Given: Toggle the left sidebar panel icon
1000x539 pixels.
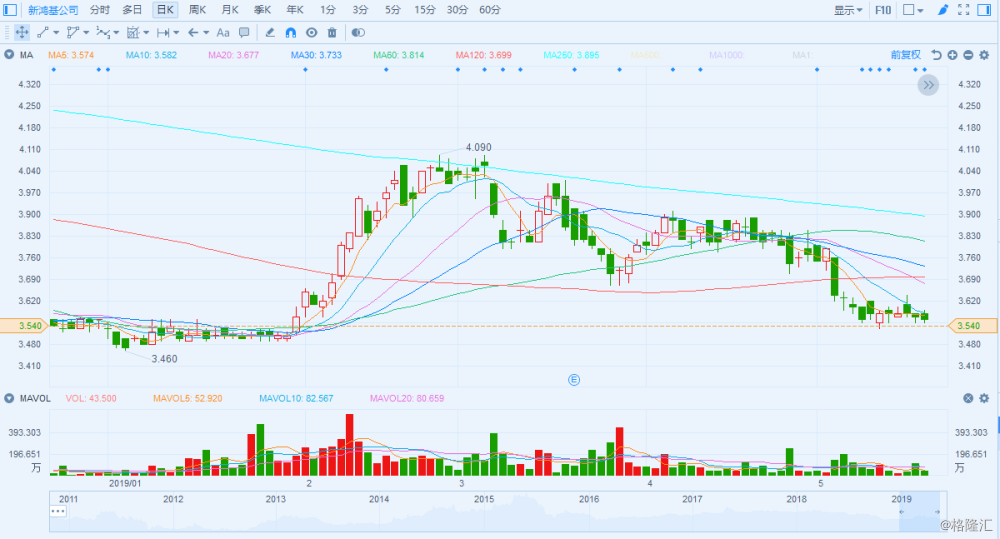Looking at the screenshot, I should coord(10,10).
